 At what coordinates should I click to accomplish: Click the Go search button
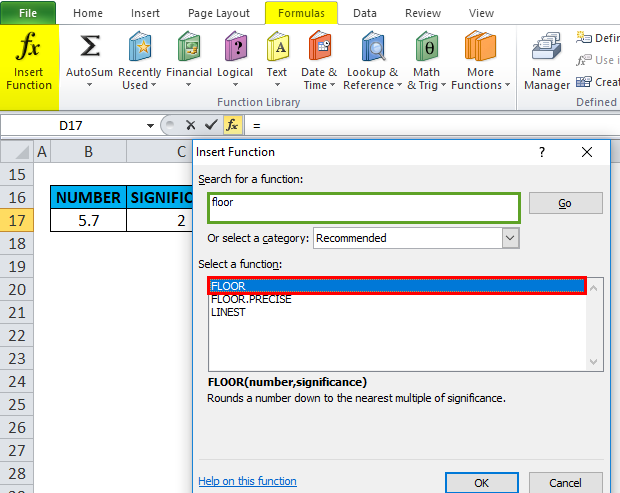pyautogui.click(x=565, y=203)
